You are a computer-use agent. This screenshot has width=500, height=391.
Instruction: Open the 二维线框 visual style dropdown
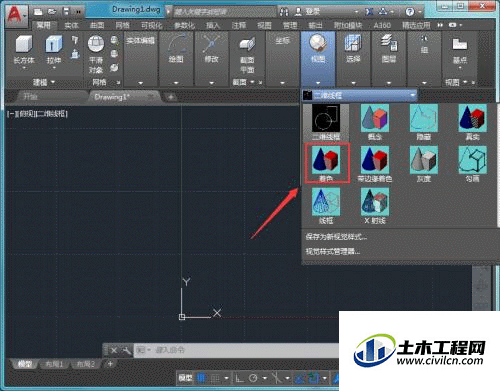pos(359,95)
